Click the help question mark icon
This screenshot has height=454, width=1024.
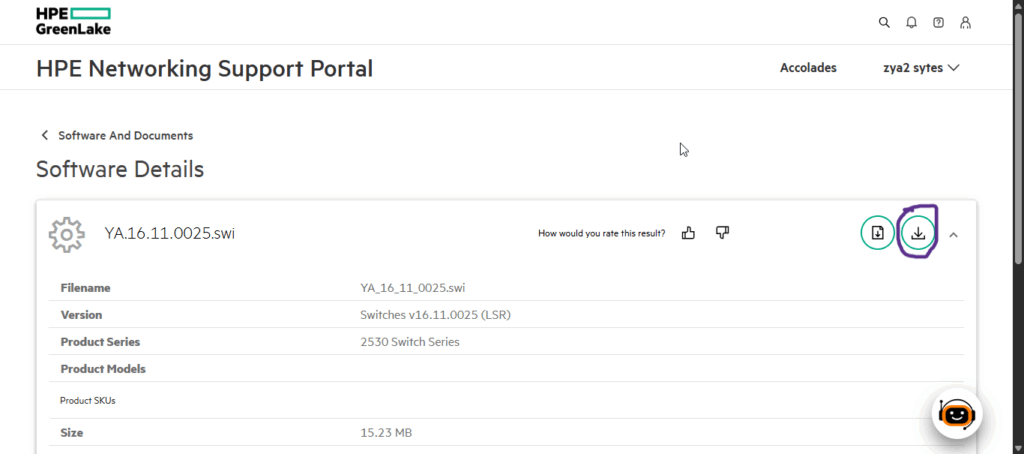pyautogui.click(x=938, y=23)
